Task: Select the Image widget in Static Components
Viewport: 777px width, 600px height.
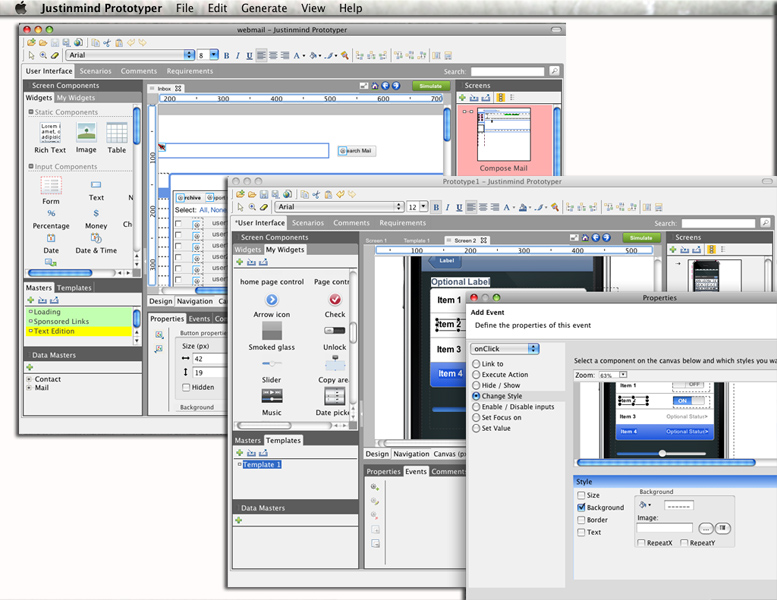Action: pyautogui.click(x=86, y=132)
